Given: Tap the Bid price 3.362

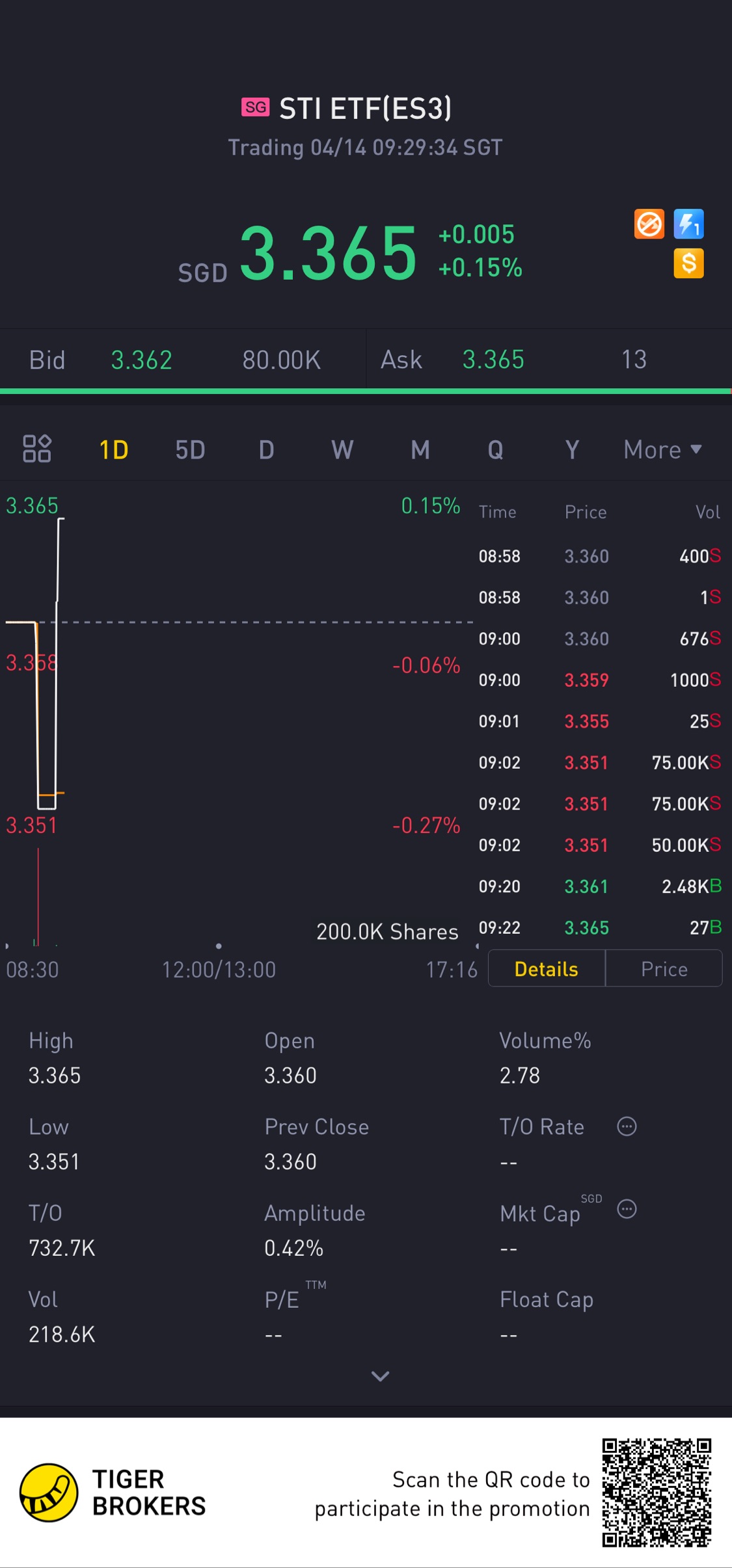Looking at the screenshot, I should (141, 360).
